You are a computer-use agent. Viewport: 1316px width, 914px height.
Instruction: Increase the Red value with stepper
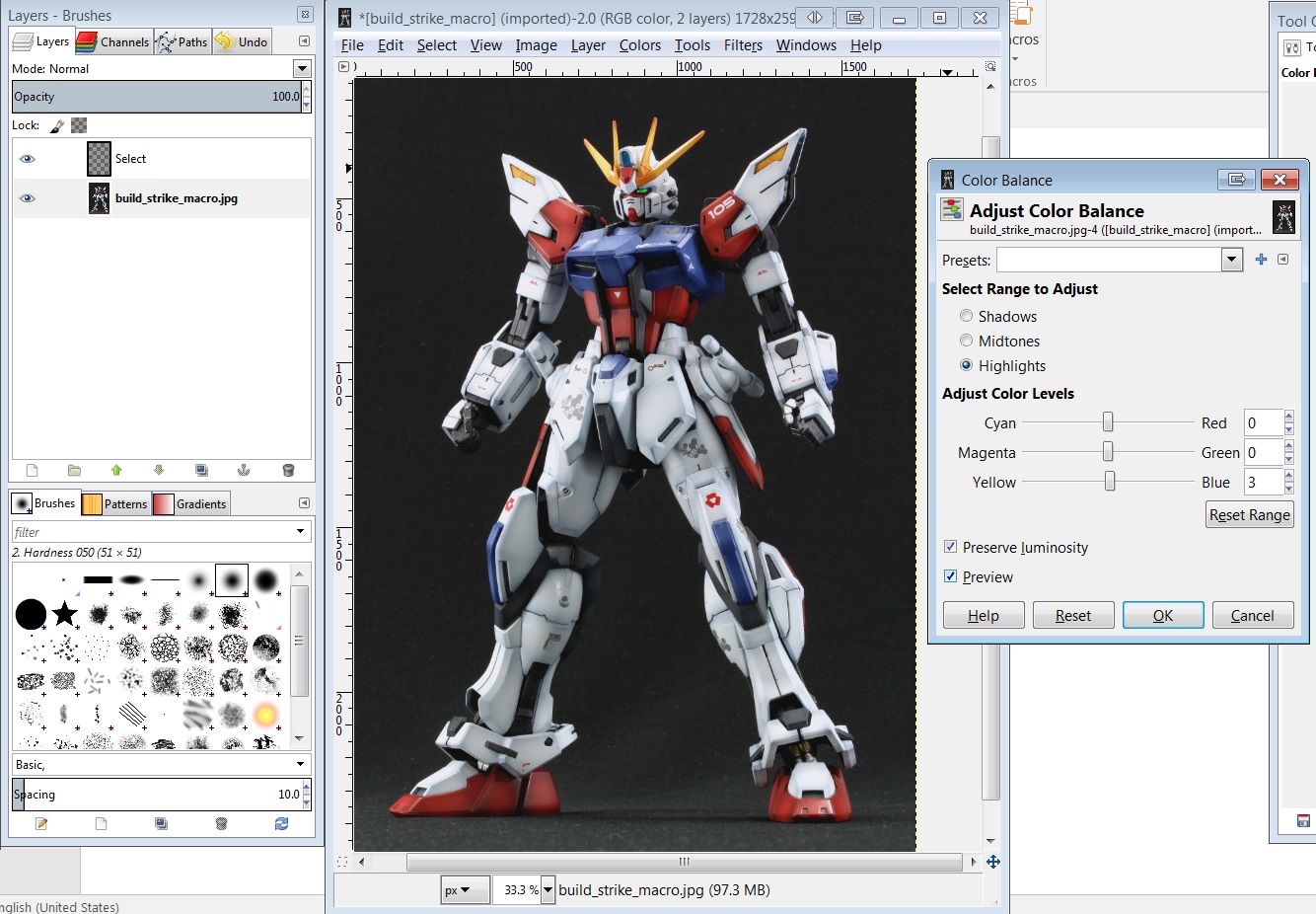pyautogui.click(x=1288, y=417)
